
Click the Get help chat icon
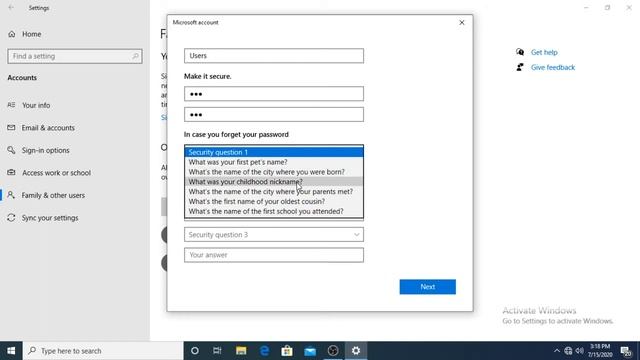pos(520,52)
